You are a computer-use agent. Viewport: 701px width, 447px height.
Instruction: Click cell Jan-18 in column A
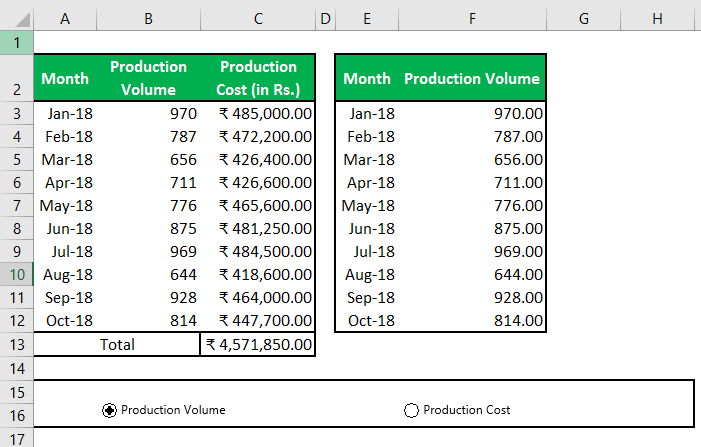pyautogui.click(x=65, y=114)
